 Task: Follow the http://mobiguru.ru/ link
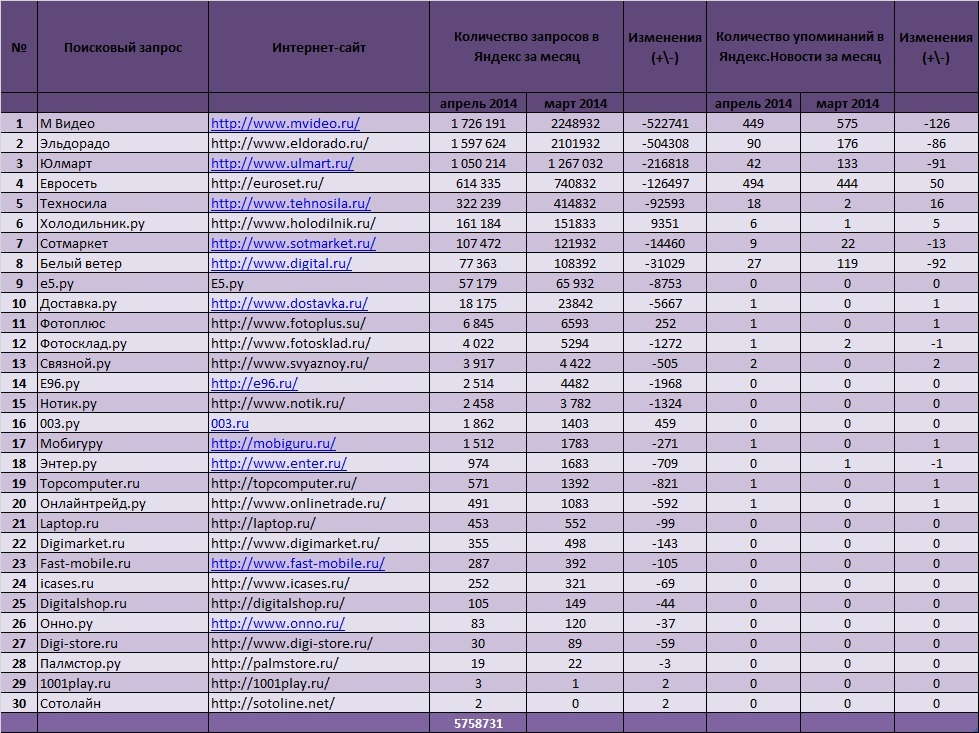[273, 443]
